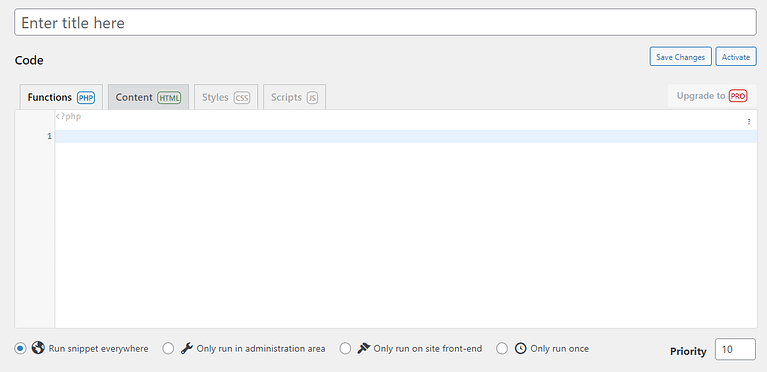Click the CSS badge on Styles tab
Image resolution: width=767 pixels, height=372 pixels.
(242, 98)
